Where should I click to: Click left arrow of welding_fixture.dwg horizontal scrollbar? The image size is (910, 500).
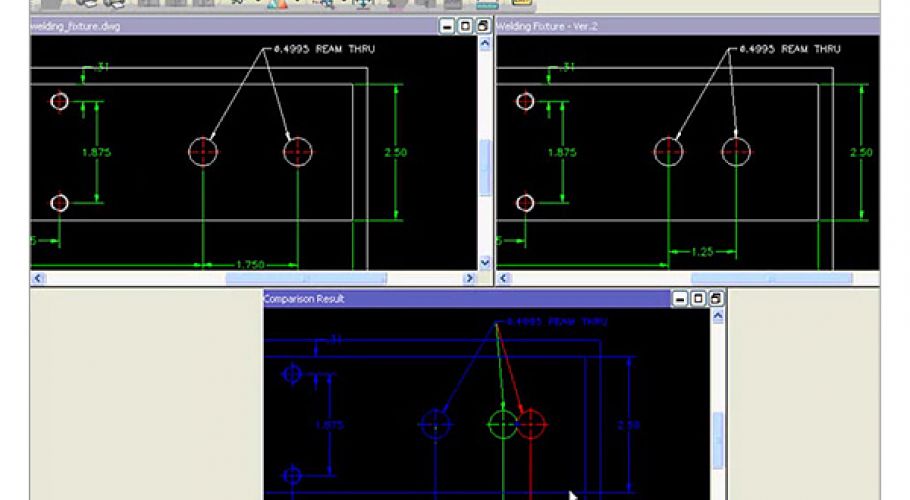tap(38, 278)
